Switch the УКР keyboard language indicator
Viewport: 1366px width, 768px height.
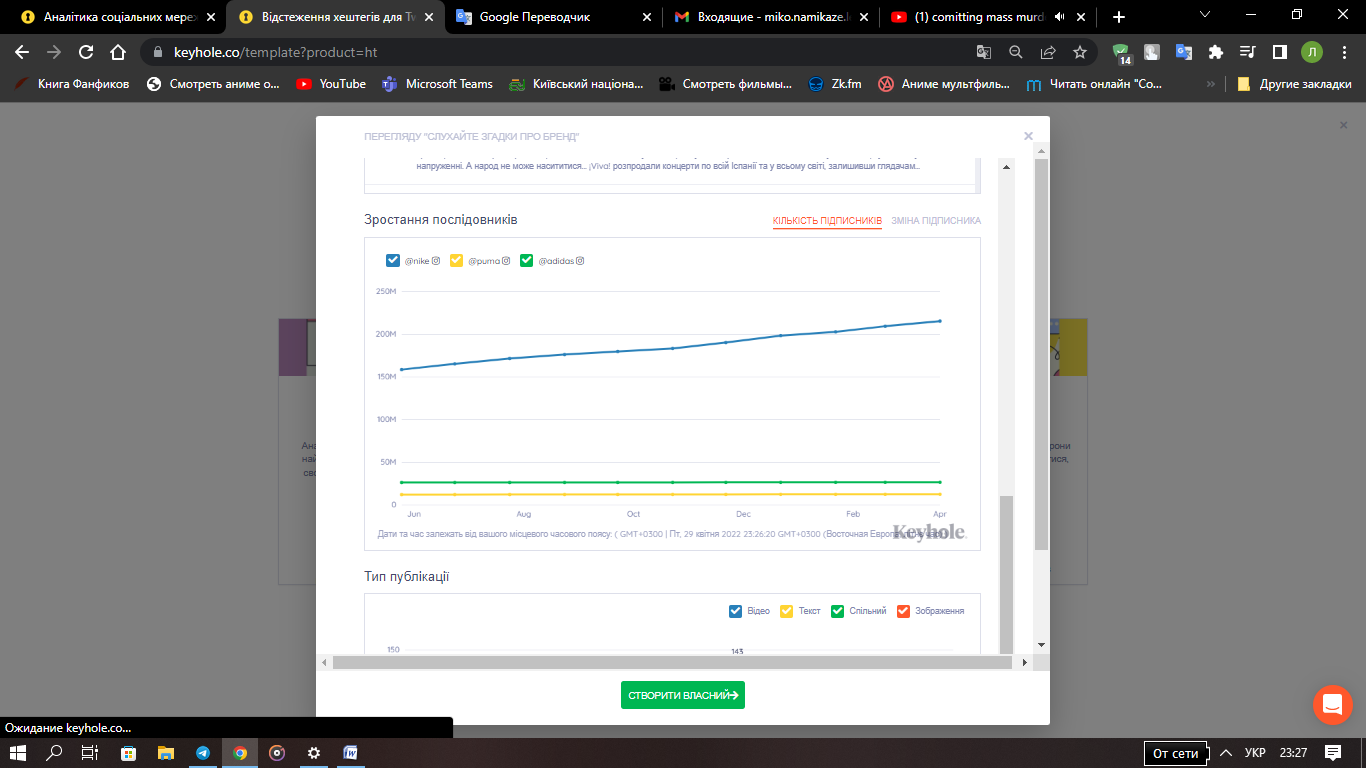1255,753
